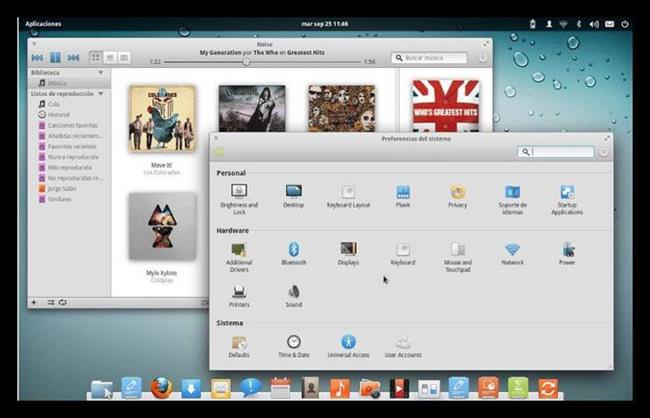The image size is (650, 418).
Task: Switch Noise to column view
Action: coord(124,57)
